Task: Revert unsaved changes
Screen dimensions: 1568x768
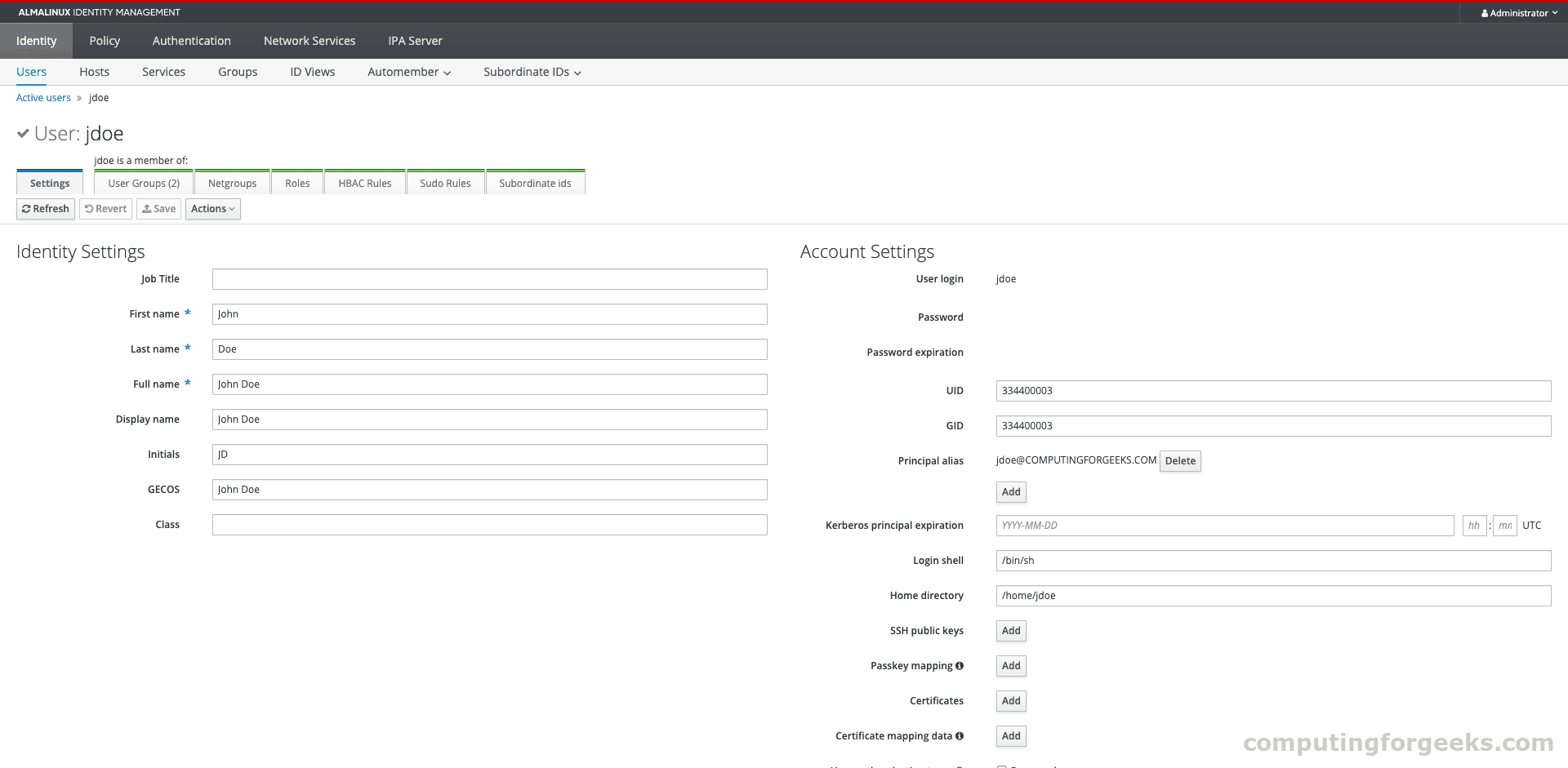Action: (x=105, y=209)
